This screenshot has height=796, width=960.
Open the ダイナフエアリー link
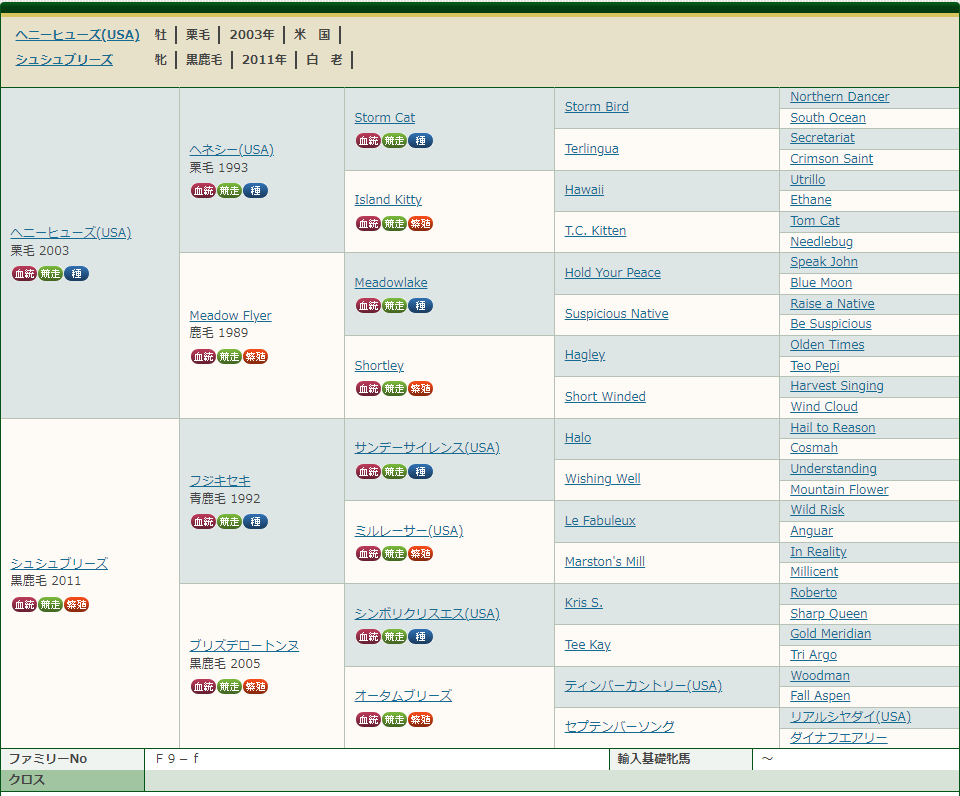click(x=838, y=738)
